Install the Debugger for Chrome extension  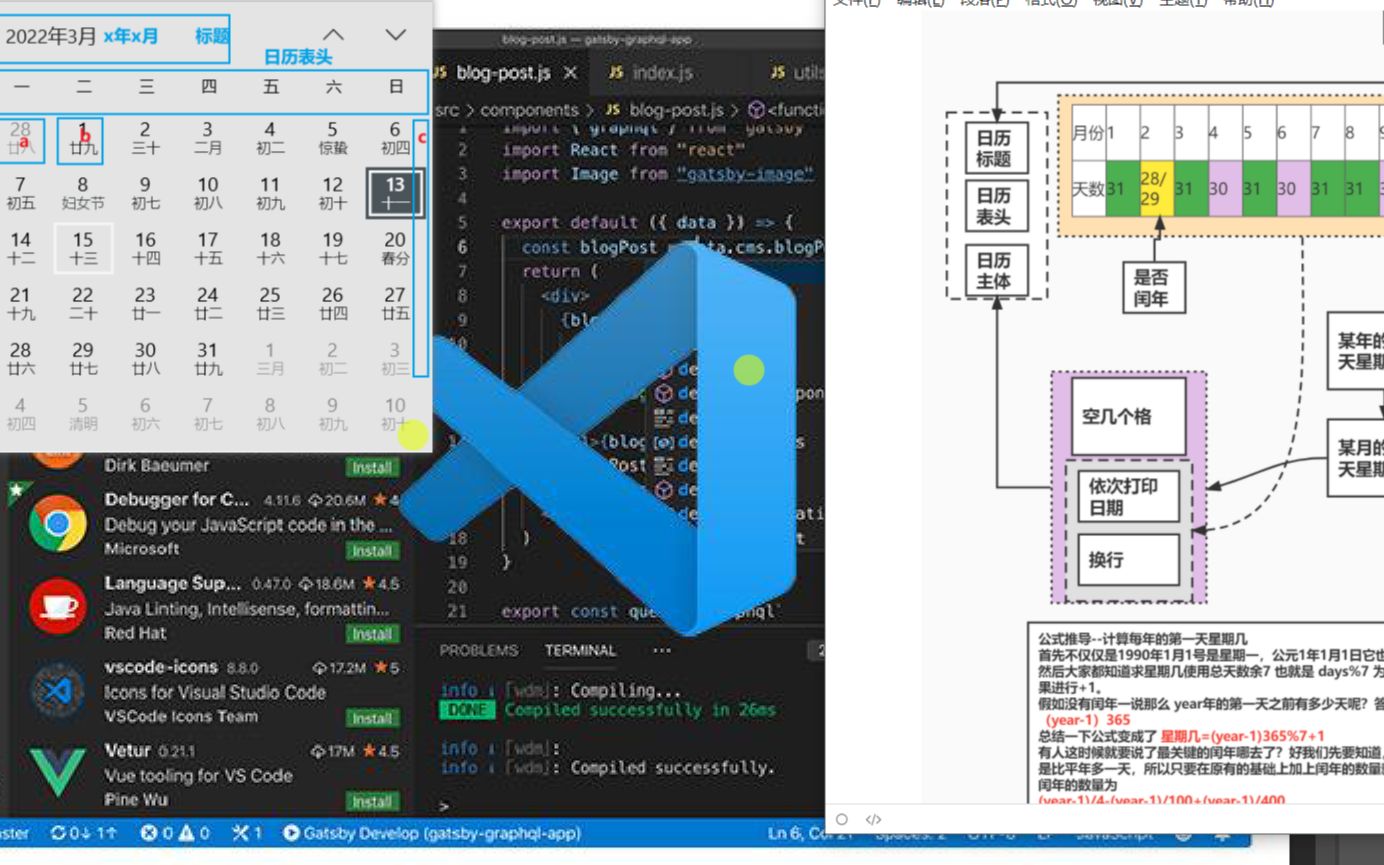[371, 551]
